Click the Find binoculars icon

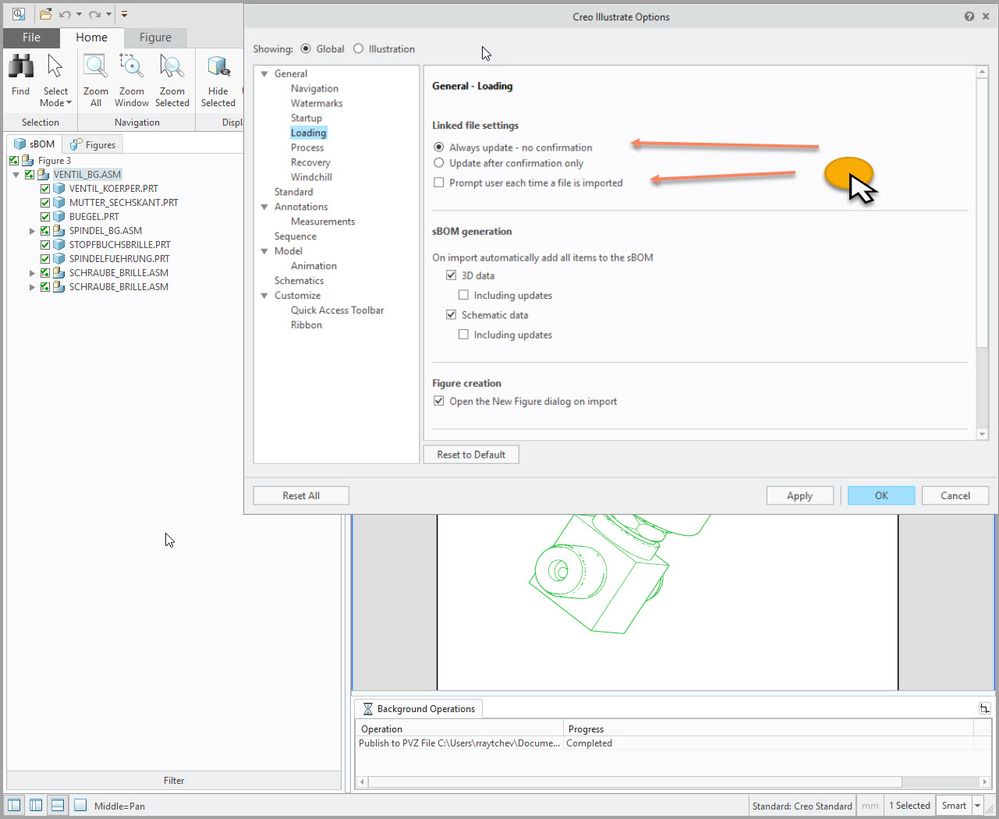point(20,68)
